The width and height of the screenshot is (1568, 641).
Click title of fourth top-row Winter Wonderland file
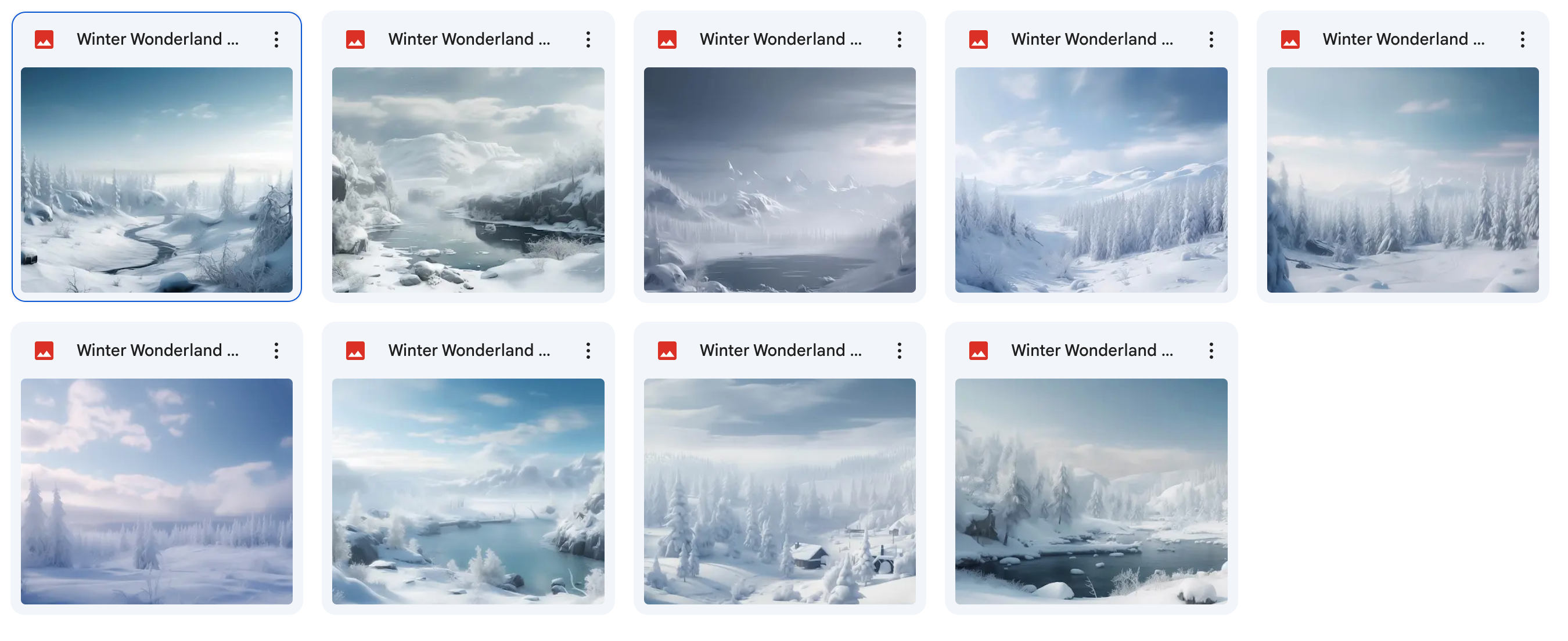(x=1092, y=39)
